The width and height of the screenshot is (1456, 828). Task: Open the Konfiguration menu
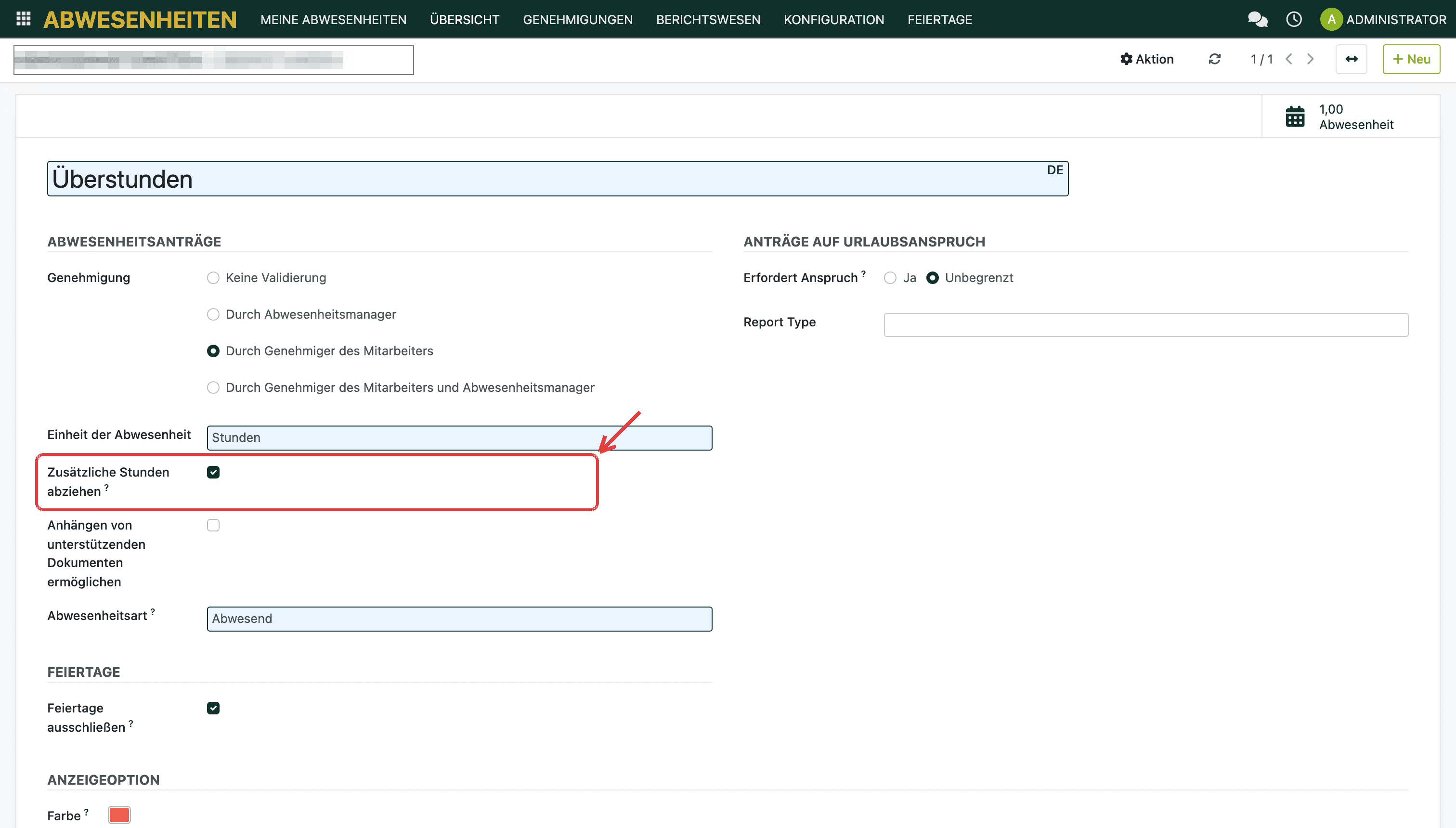coord(834,19)
